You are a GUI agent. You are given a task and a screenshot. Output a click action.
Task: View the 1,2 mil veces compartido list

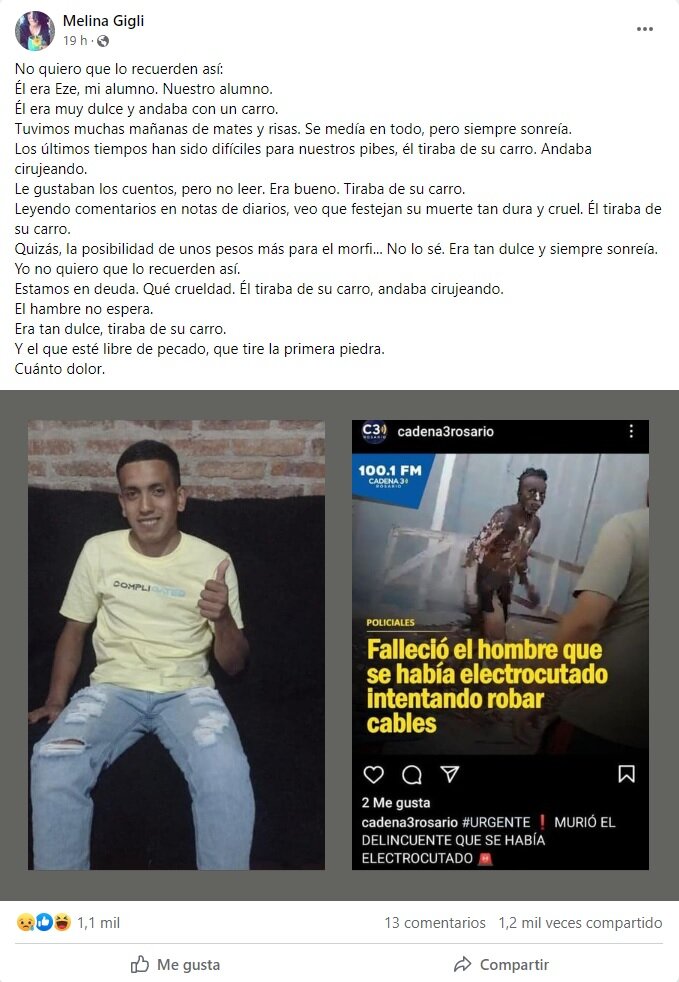[580, 923]
